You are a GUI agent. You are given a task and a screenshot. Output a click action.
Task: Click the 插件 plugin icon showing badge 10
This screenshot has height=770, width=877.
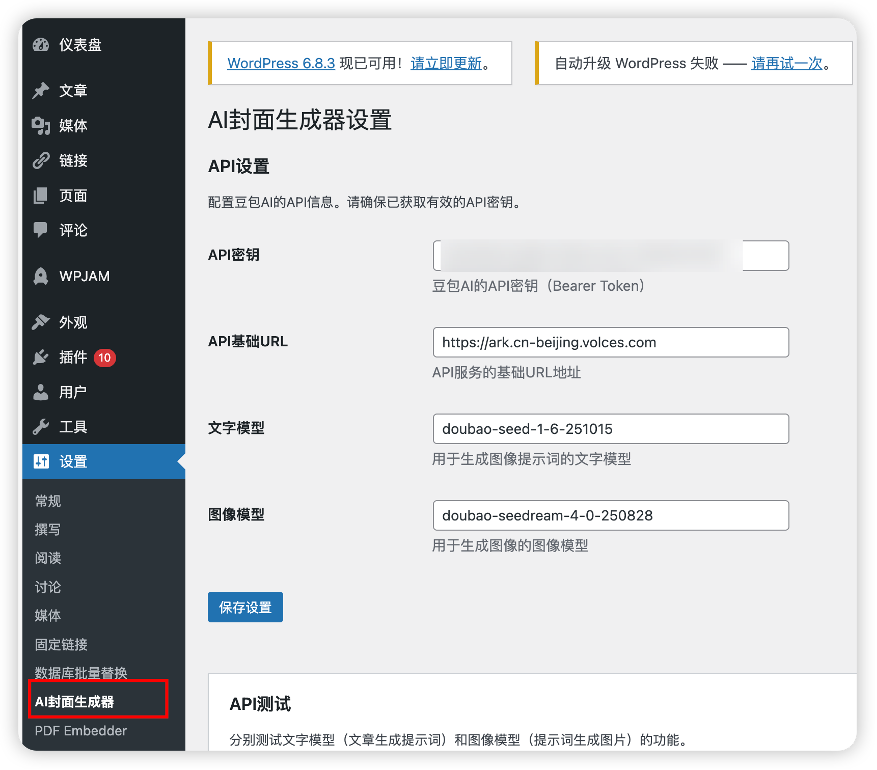coord(40,356)
